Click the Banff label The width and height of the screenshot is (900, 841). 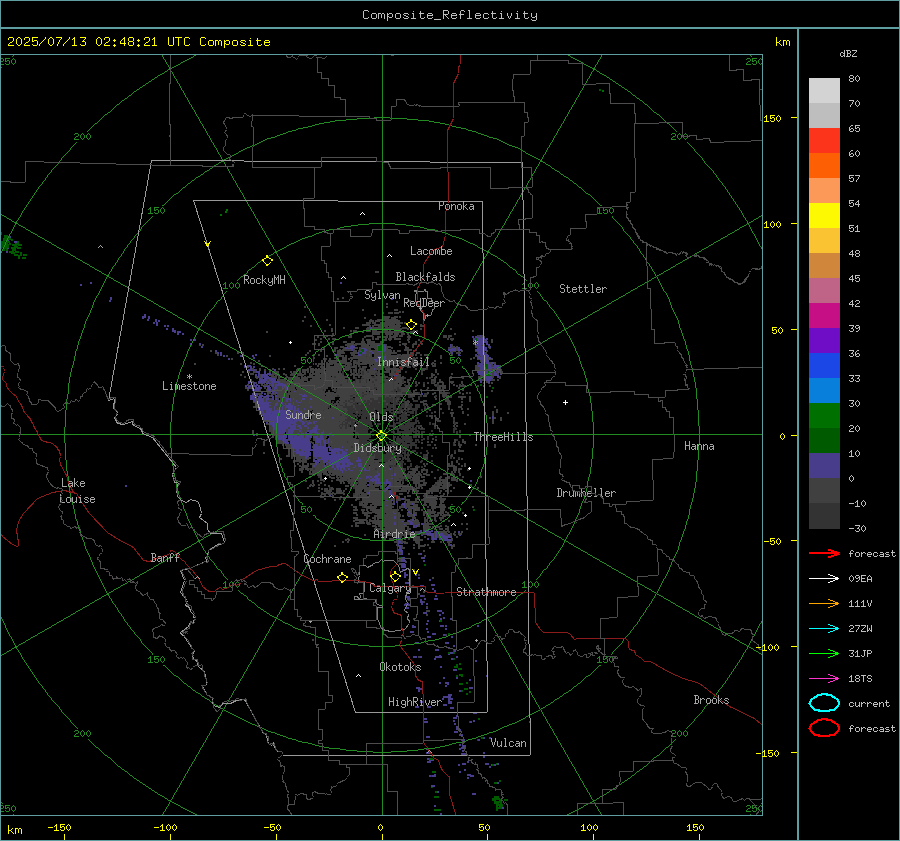click(165, 558)
